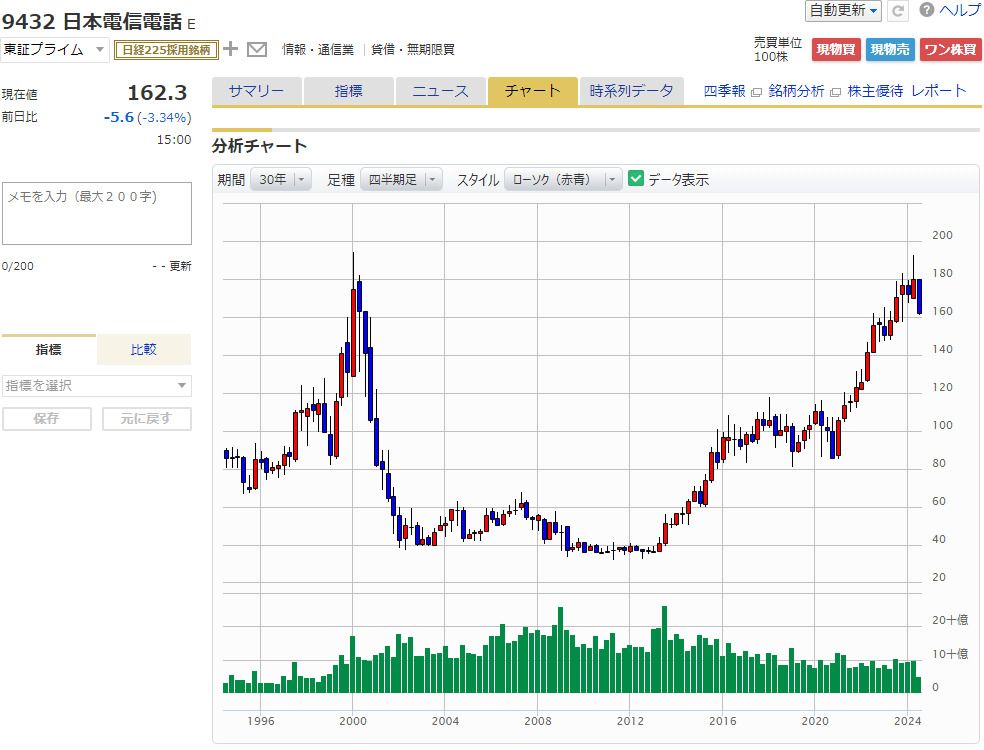Viewport: 984px width, 750px height.
Task: Switch to the 比較 tab
Action: point(144,349)
